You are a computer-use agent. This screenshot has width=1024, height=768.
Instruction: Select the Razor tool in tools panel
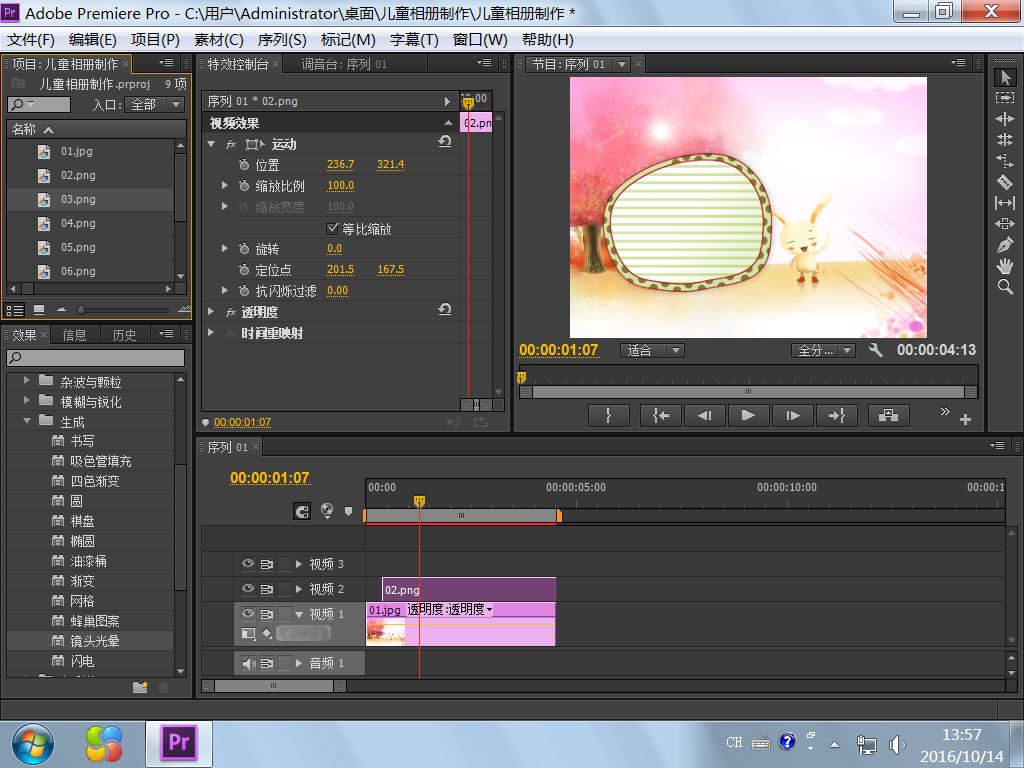coord(1005,182)
